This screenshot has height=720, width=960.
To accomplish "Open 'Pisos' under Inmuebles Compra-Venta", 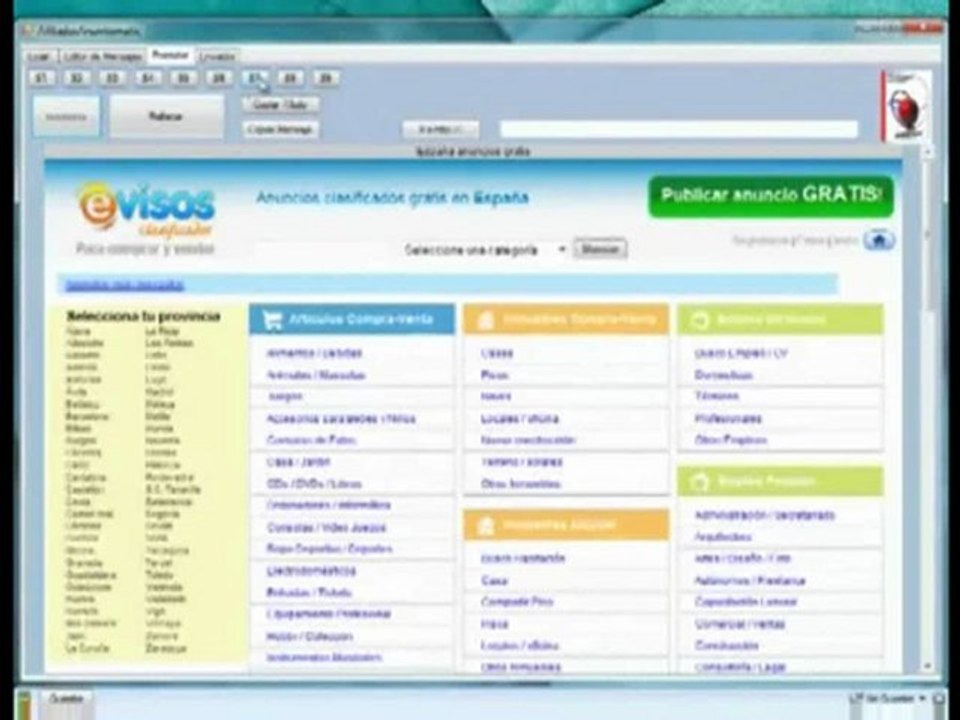I will tap(495, 375).
